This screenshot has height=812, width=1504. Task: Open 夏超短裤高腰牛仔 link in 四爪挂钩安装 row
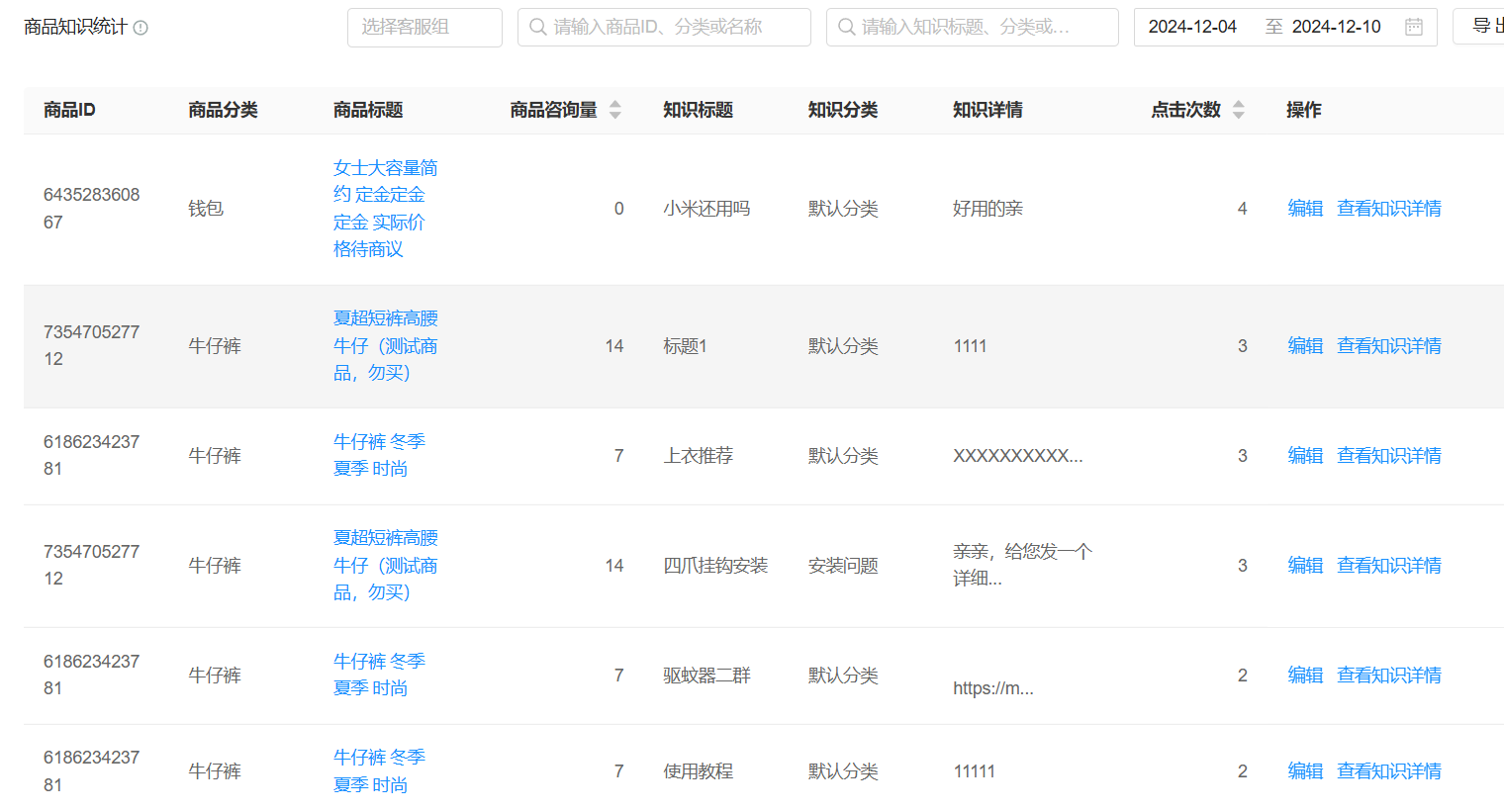point(386,566)
